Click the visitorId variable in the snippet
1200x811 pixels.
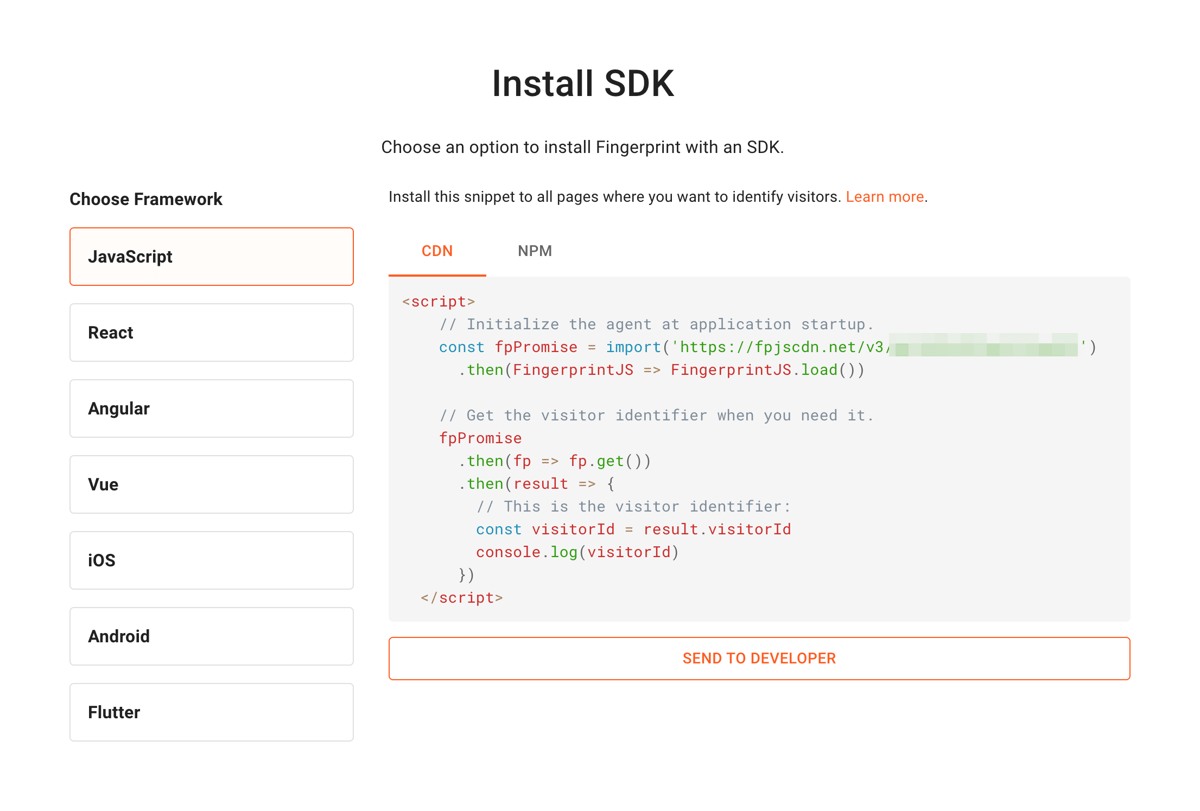tap(573, 528)
